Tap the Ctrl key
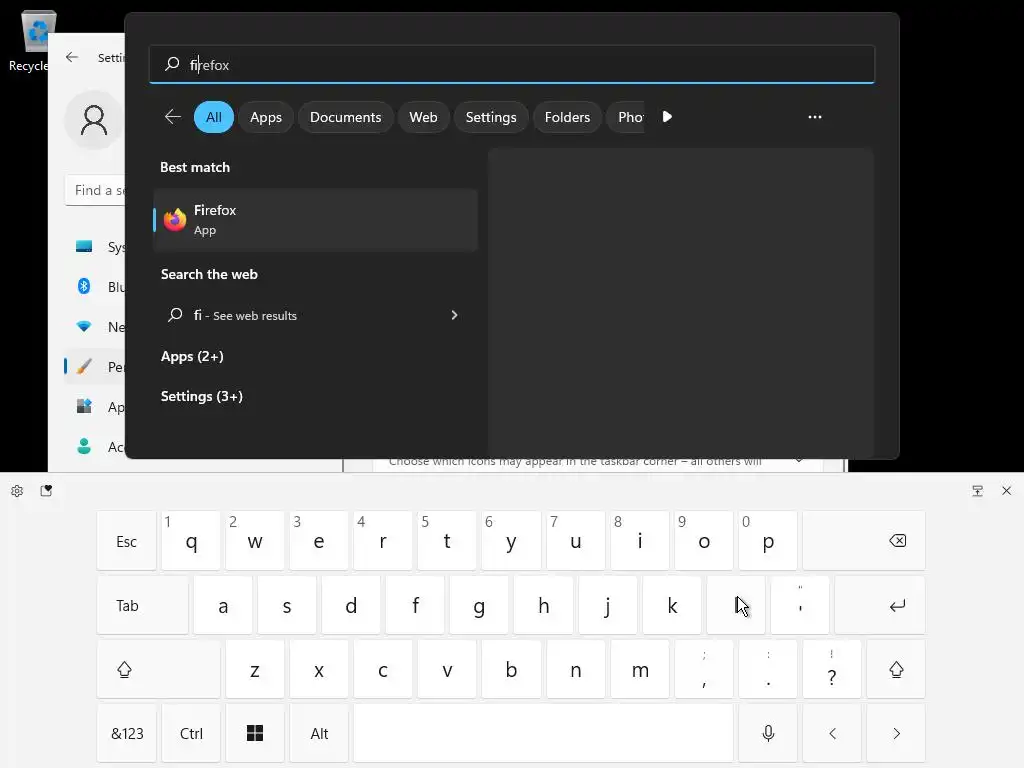The height and width of the screenshot is (768, 1024). click(x=191, y=733)
